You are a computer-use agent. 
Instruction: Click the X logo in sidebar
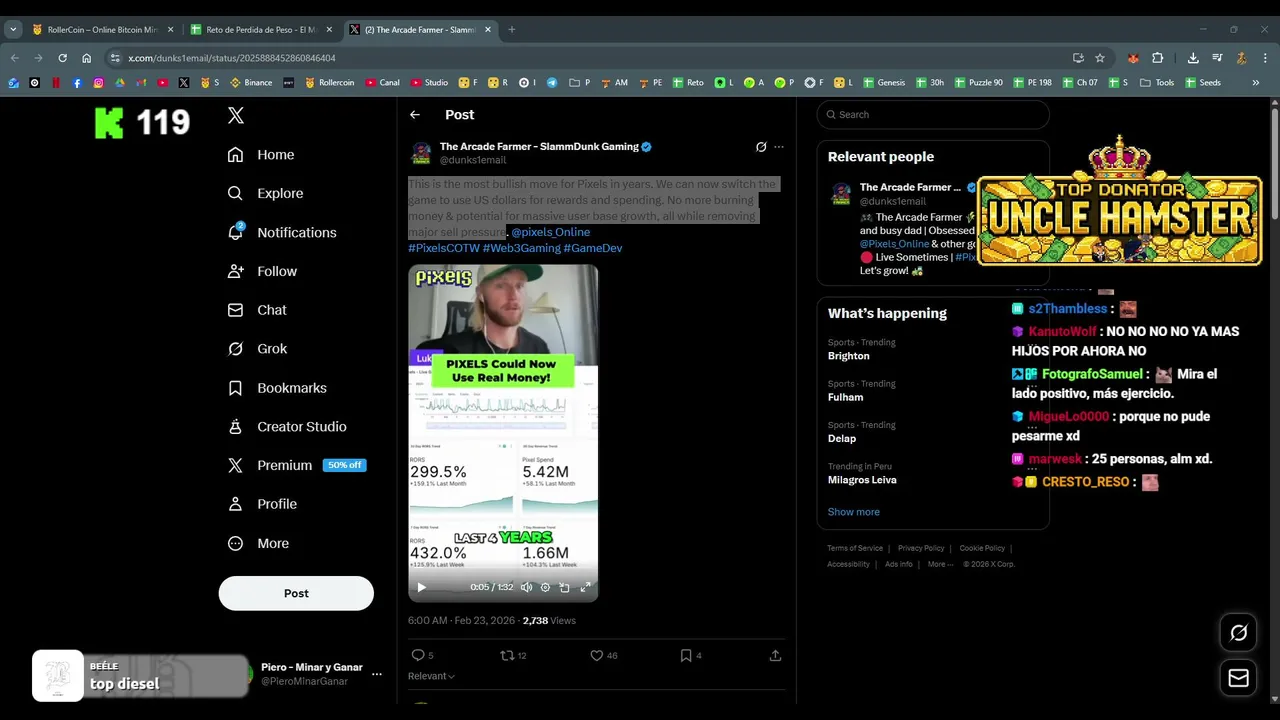(236, 115)
